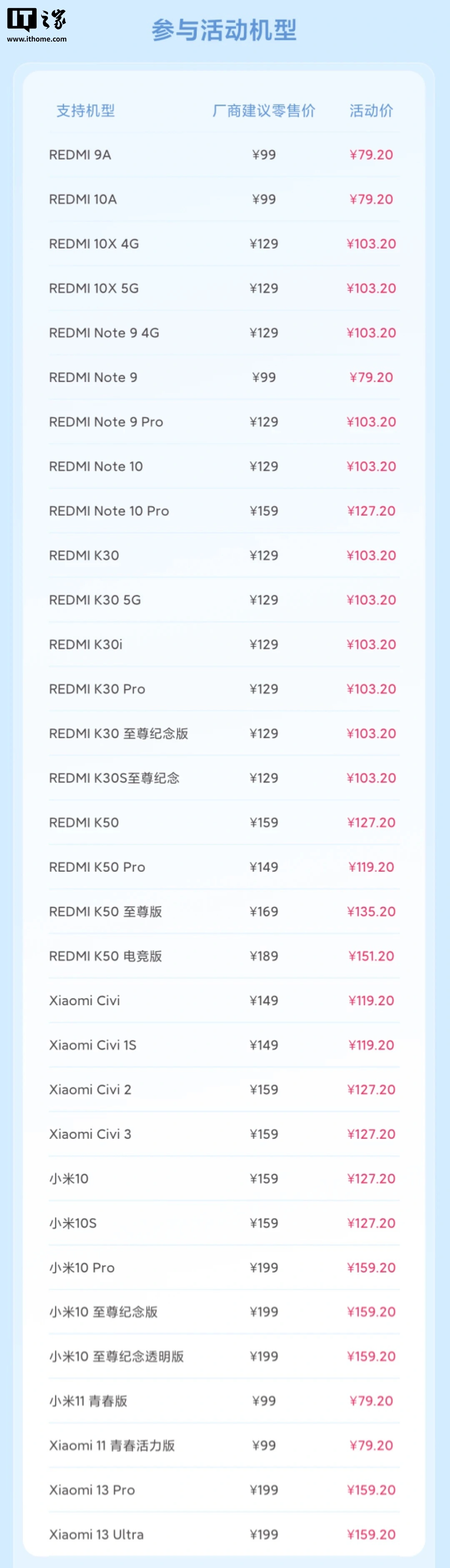The image size is (450, 1568).
Task: Select 小米10 至尊纪念透明版 entry
Action: (x=116, y=1356)
